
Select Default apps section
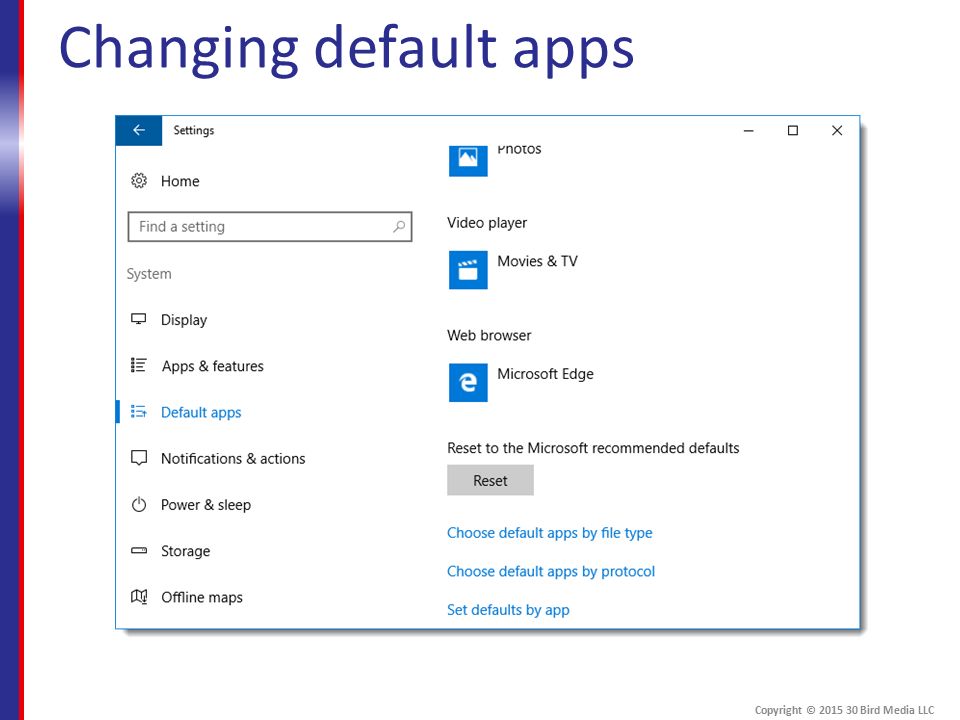pyautogui.click(x=201, y=413)
